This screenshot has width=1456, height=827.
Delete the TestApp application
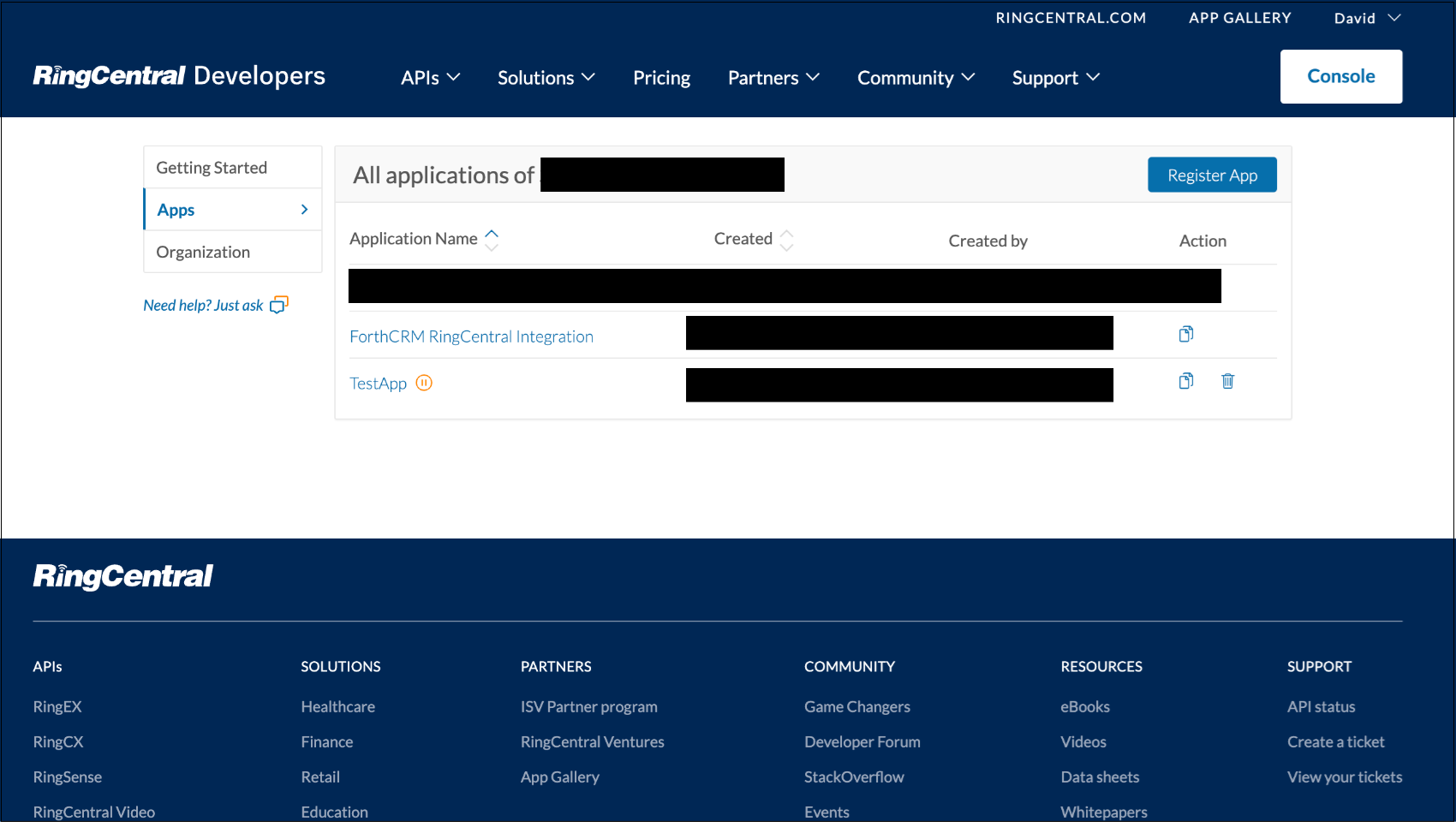pos(1227,381)
